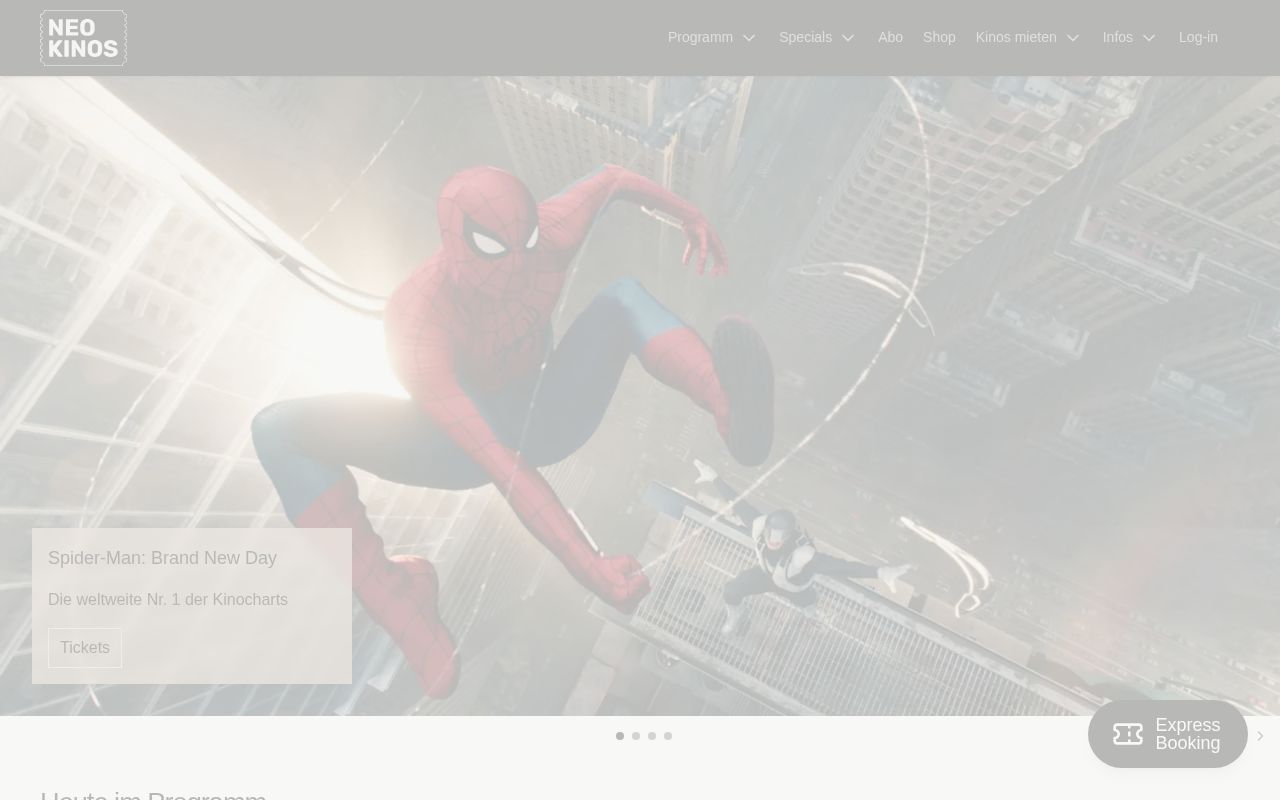Open Spider-Man: Brand New Day title

click(x=162, y=558)
